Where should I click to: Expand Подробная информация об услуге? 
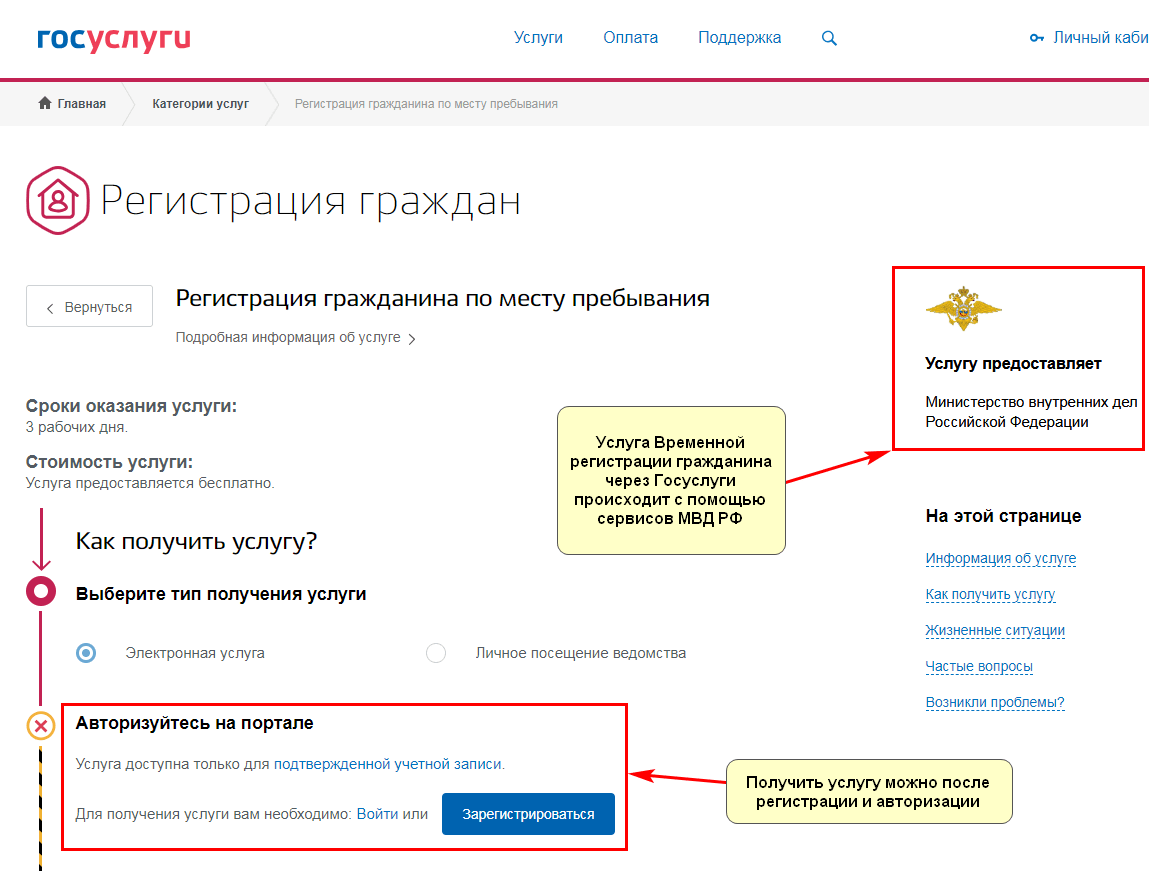[x=295, y=338]
